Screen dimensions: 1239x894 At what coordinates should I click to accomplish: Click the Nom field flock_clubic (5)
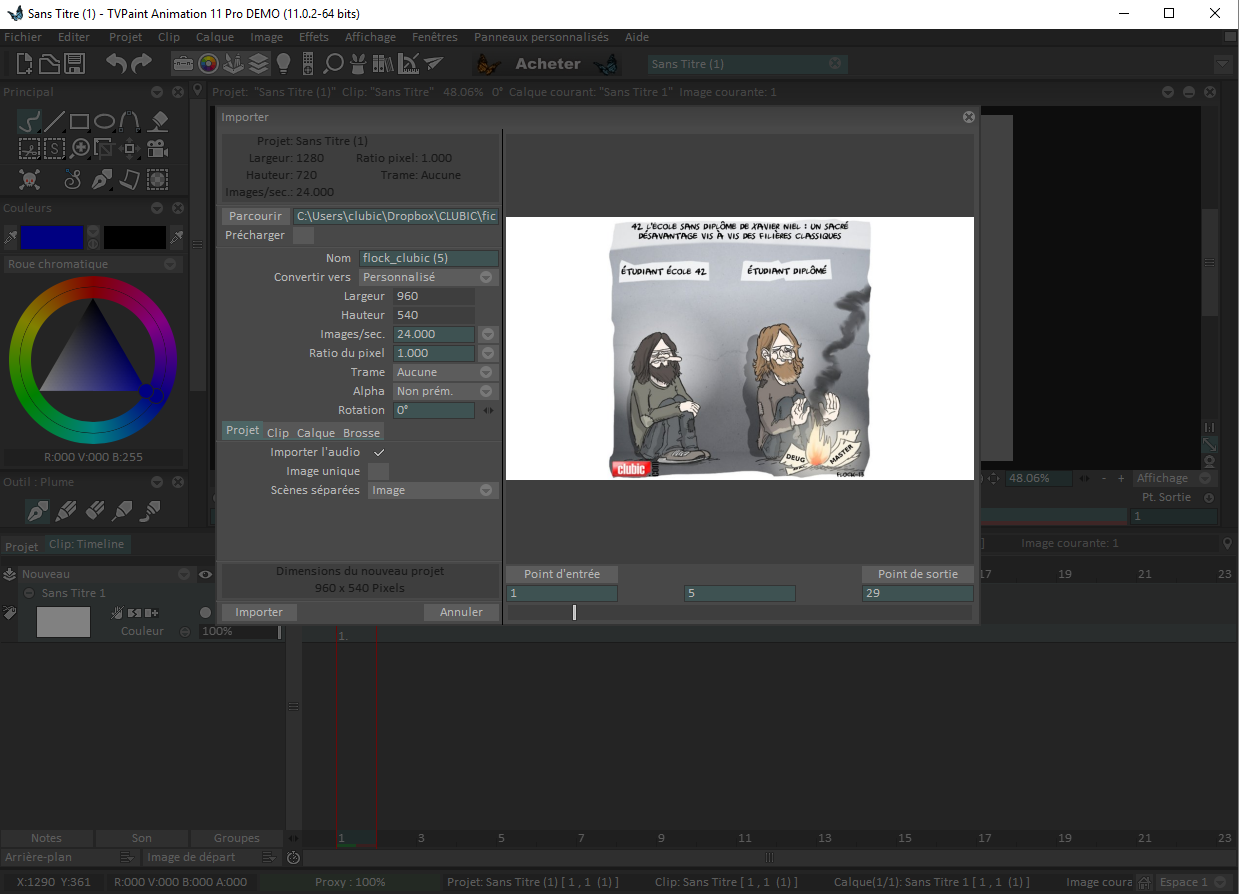pyautogui.click(x=429, y=258)
